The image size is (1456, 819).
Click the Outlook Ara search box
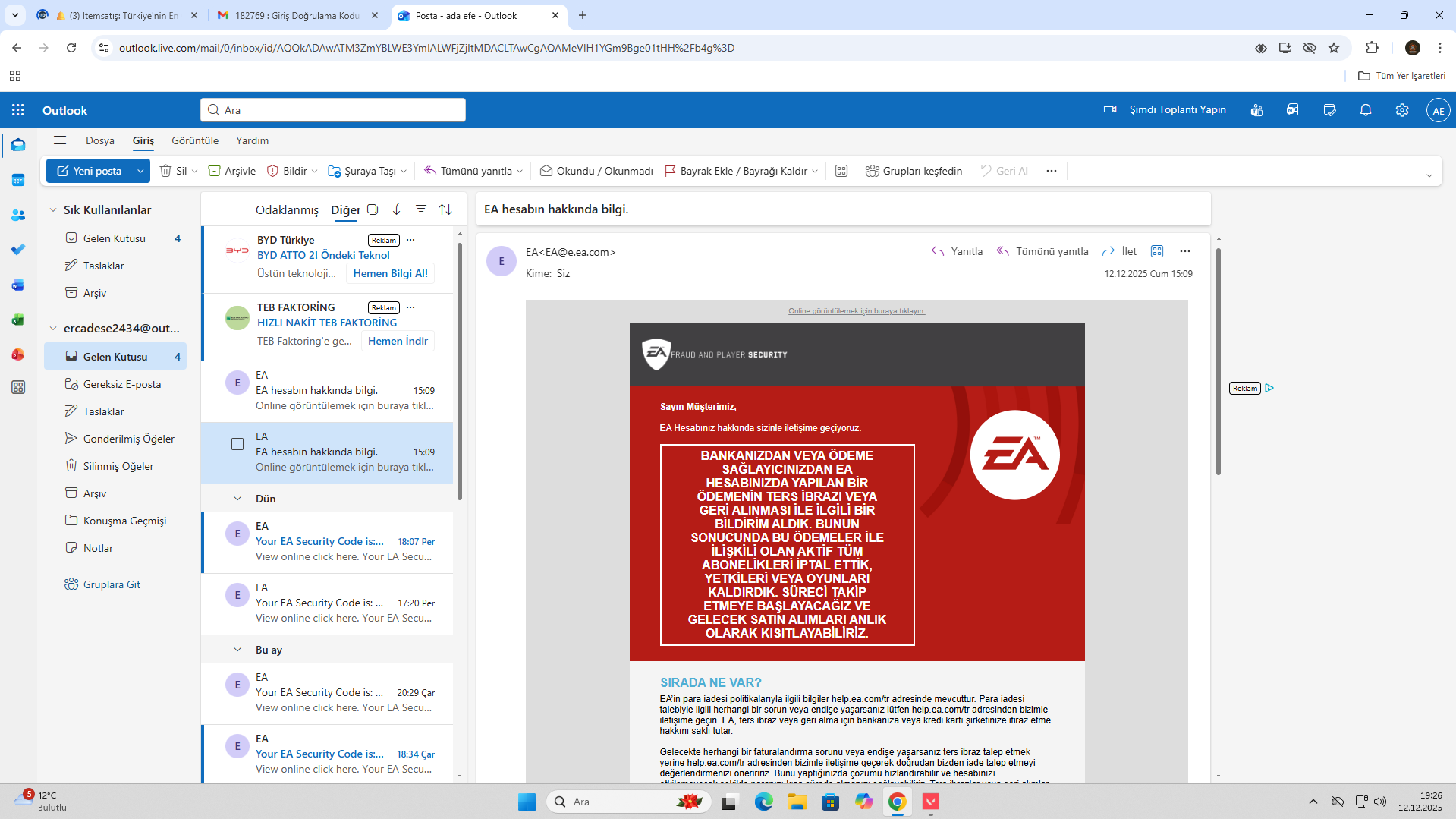pyautogui.click(x=333, y=110)
